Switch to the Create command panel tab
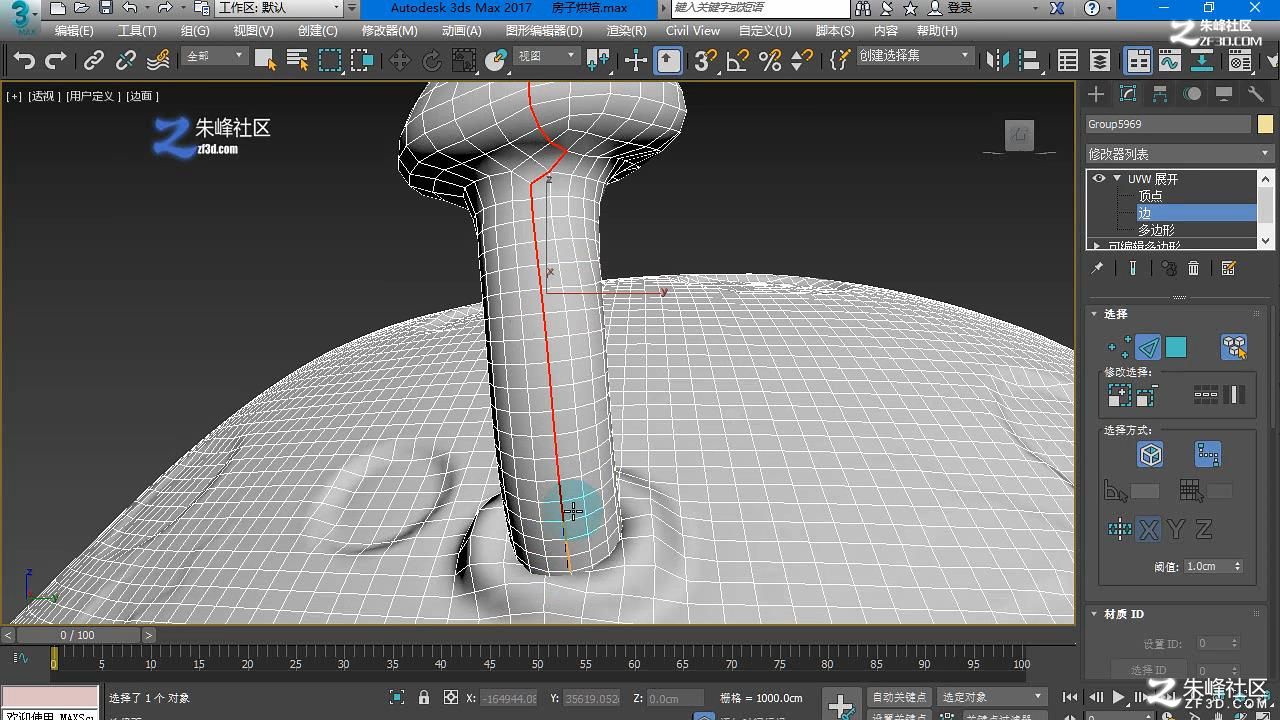1280x720 pixels. 1096,94
